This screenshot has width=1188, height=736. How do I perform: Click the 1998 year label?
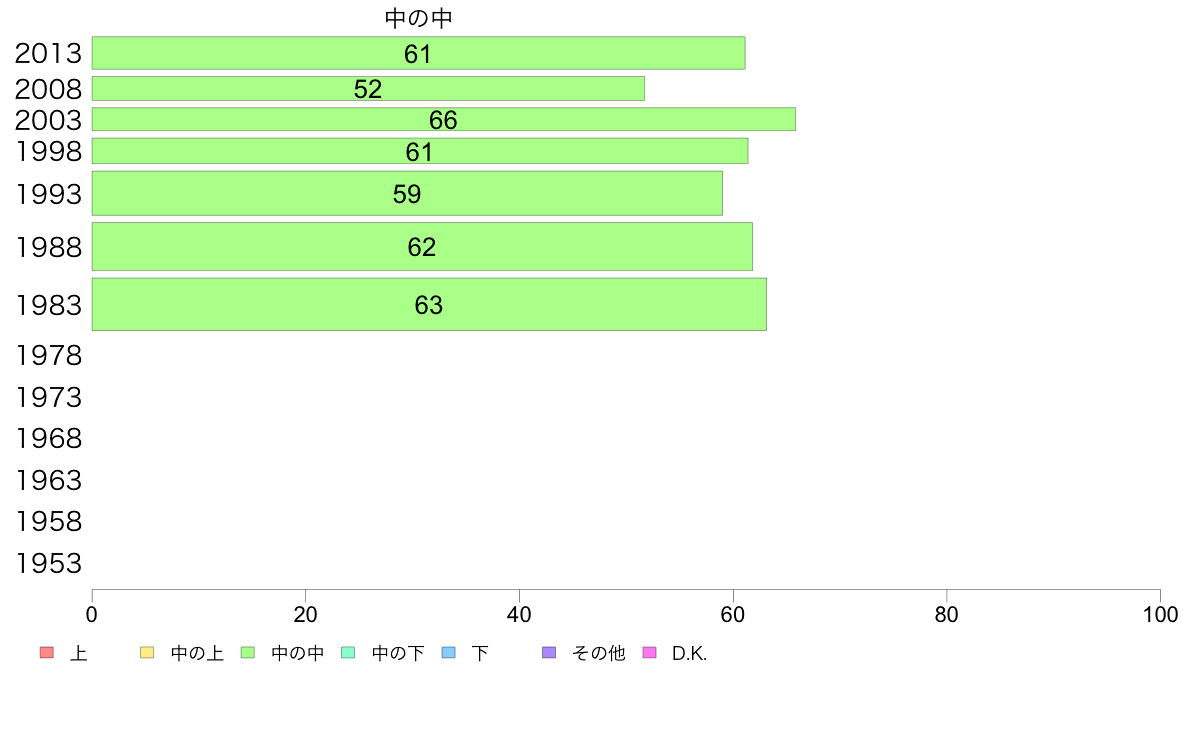[48, 152]
